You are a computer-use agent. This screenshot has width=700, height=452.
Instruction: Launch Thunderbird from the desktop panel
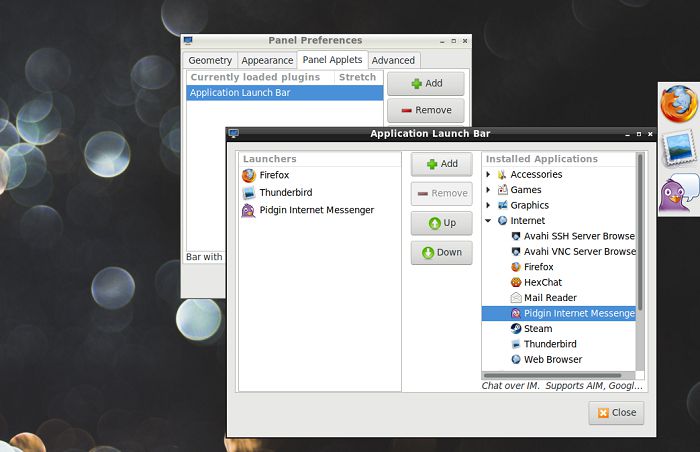[x=679, y=148]
